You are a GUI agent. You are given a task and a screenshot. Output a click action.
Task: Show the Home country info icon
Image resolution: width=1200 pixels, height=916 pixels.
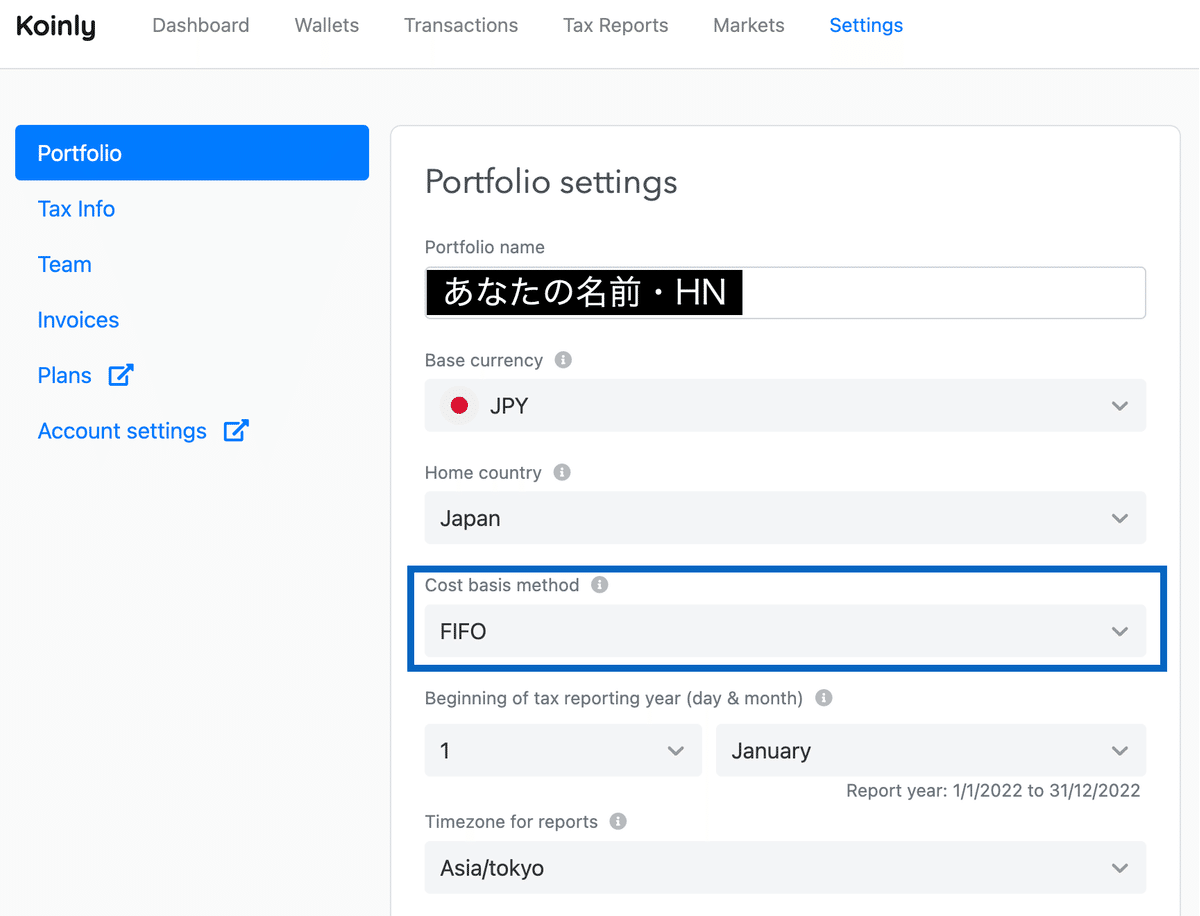click(x=562, y=472)
